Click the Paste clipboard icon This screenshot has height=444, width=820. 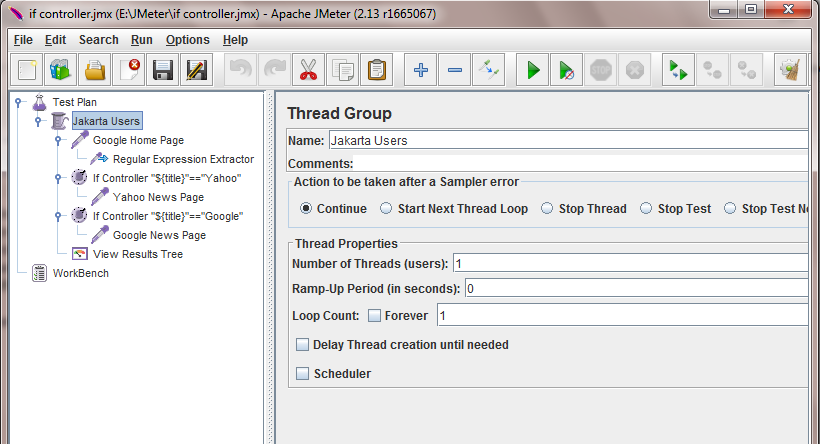[377, 70]
